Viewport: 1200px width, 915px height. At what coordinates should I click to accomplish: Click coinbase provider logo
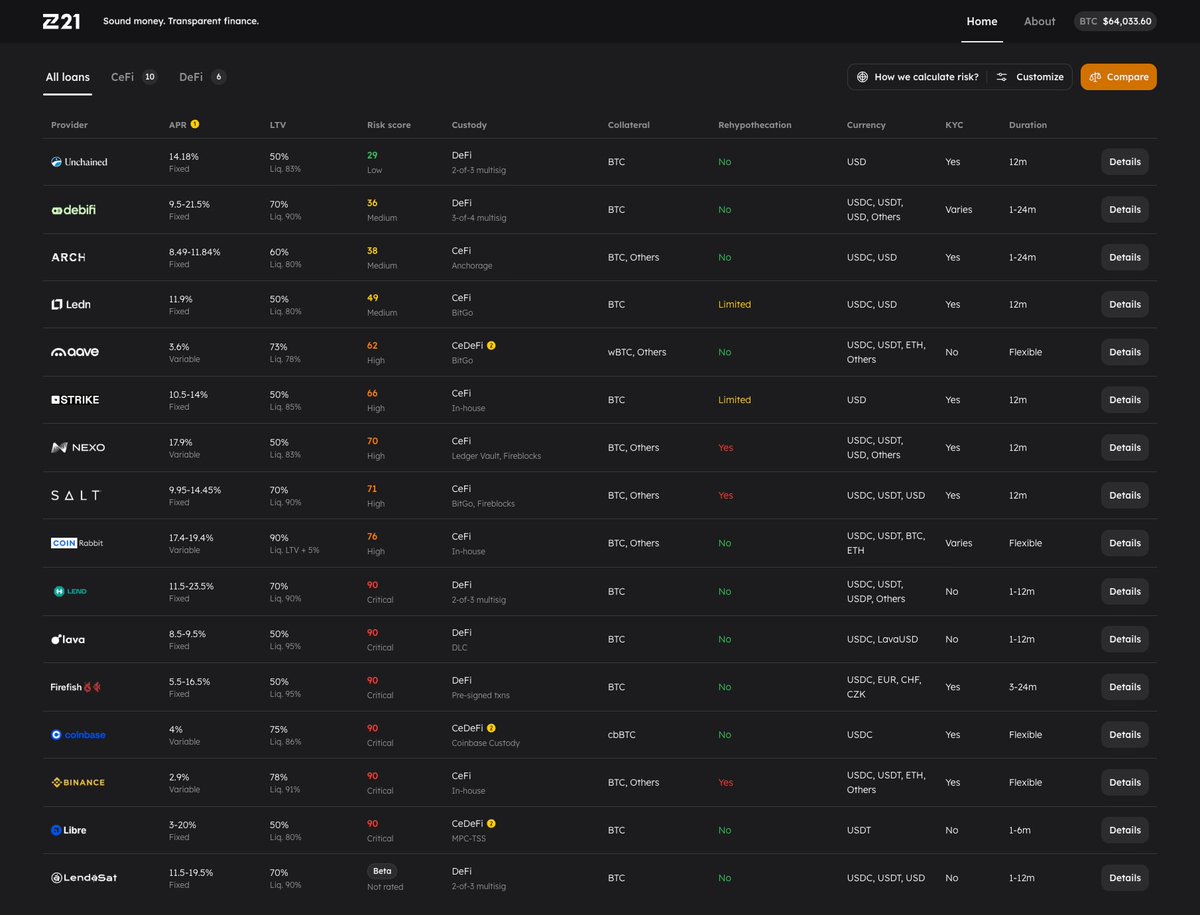click(x=78, y=735)
